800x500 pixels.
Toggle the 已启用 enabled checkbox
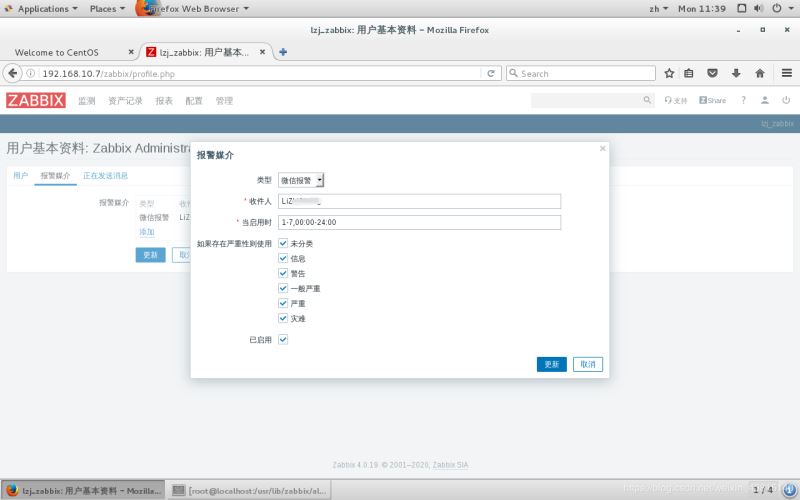pos(283,339)
